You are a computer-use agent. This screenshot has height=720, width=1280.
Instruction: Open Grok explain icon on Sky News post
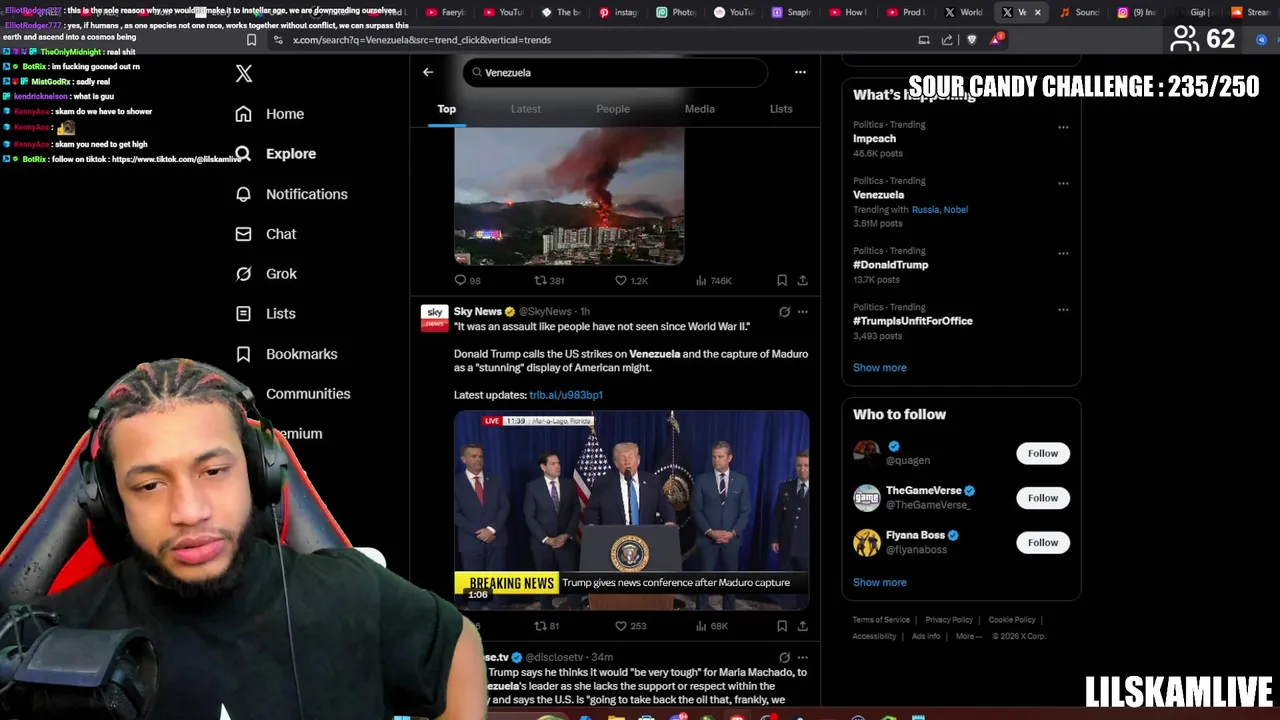(x=784, y=312)
